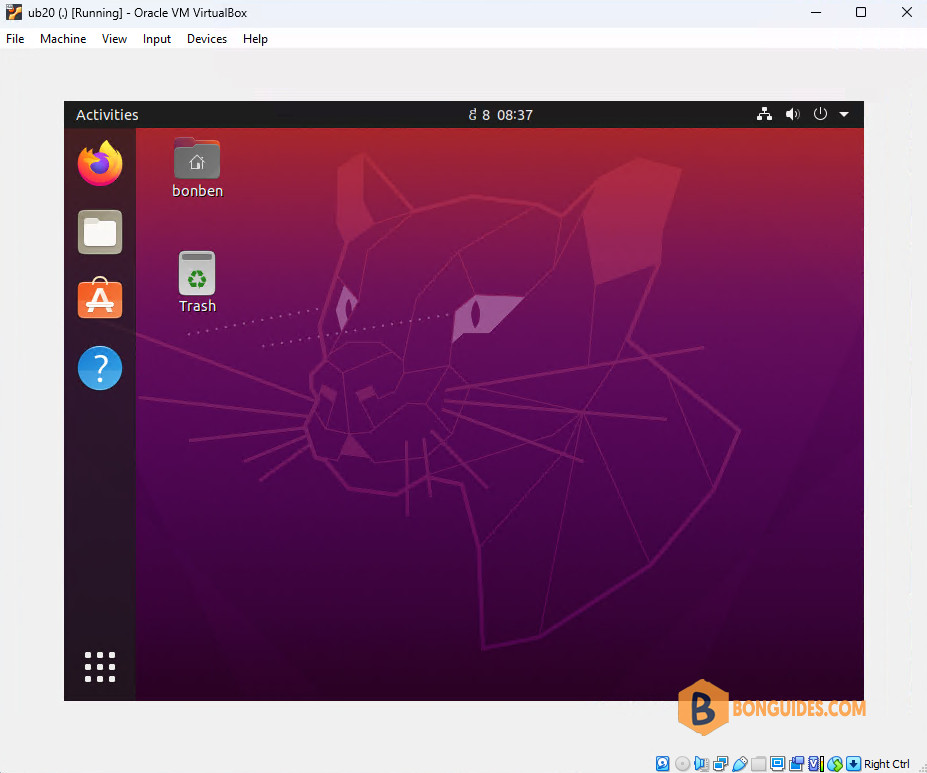Click Activities in the Ubuntu top bar
The height and width of the screenshot is (773, 927).
(107, 115)
